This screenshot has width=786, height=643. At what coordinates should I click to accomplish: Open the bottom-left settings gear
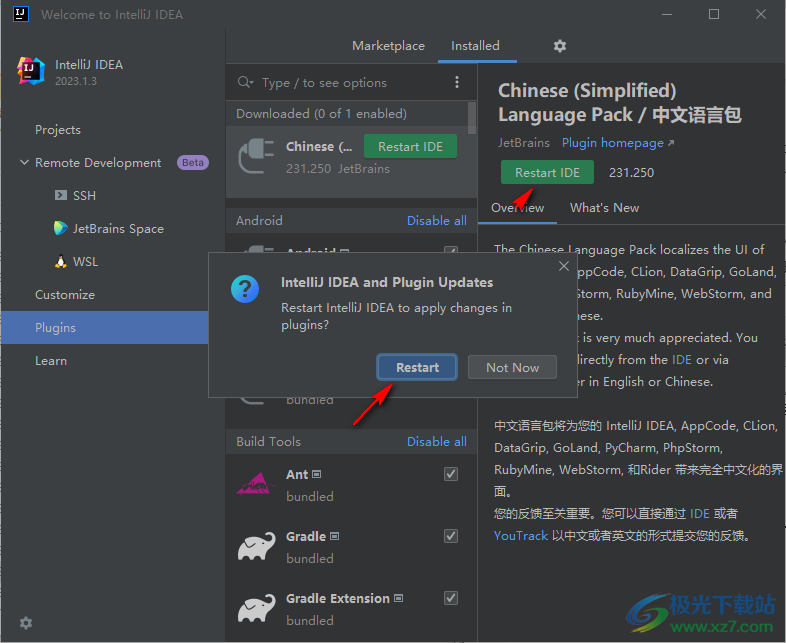tap(26, 622)
